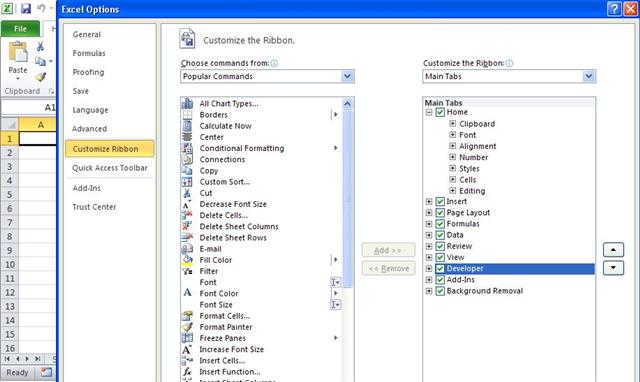This screenshot has width=640, height=382.
Task: Select the E-mail command icon
Action: pos(187,249)
